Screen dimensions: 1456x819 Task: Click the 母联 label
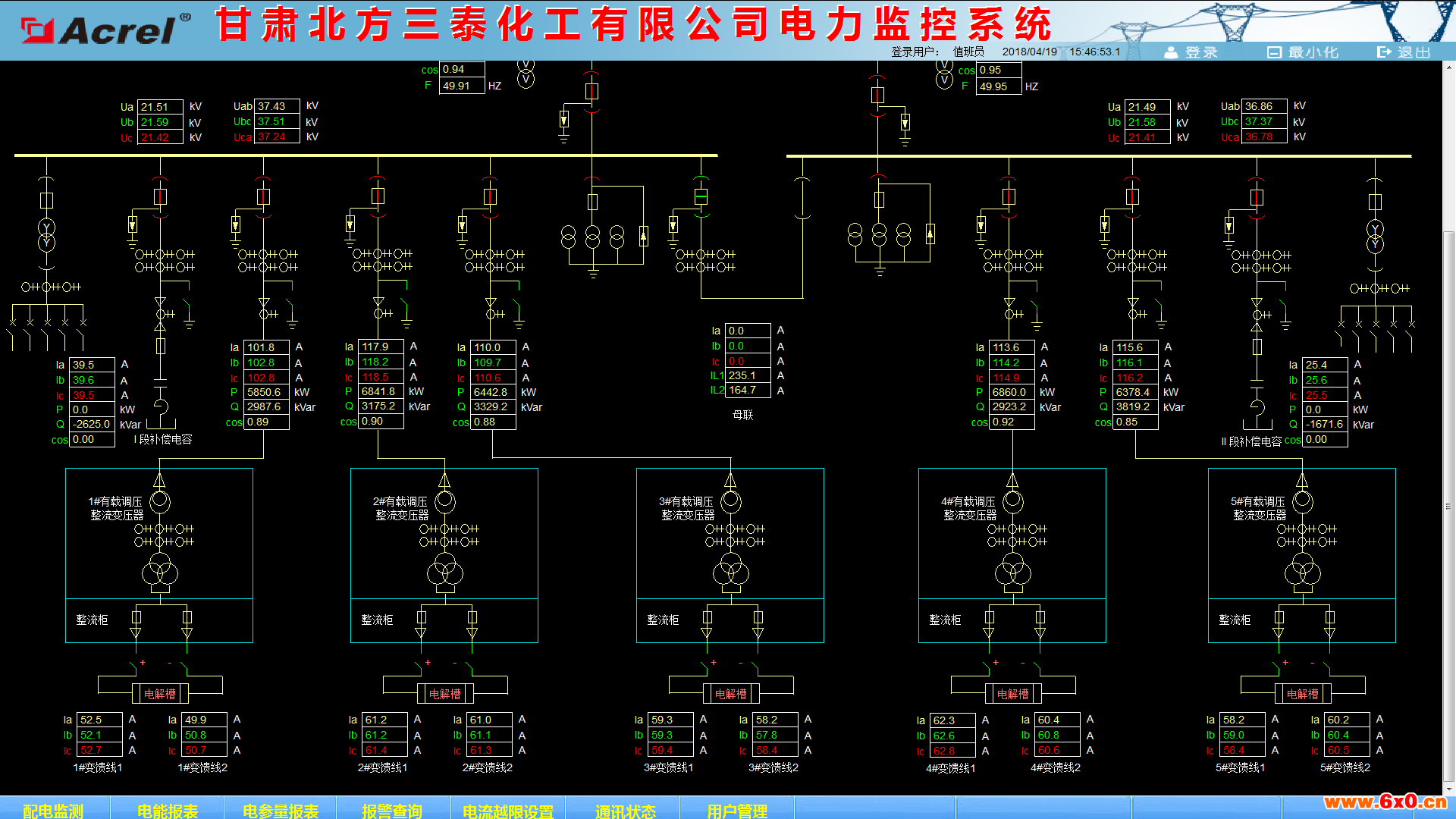tap(743, 415)
